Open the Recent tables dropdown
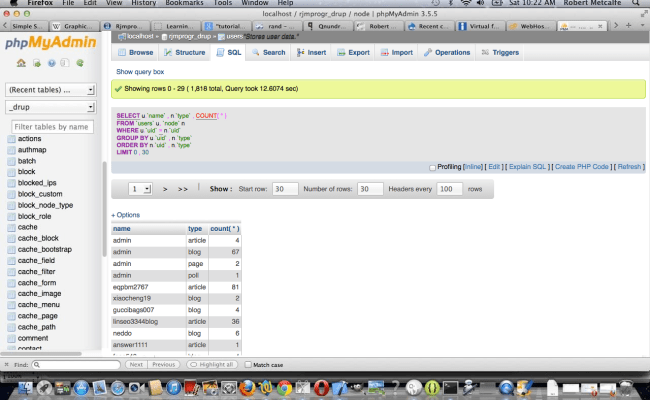Viewport: 650px width, 400px height. (x=51, y=90)
